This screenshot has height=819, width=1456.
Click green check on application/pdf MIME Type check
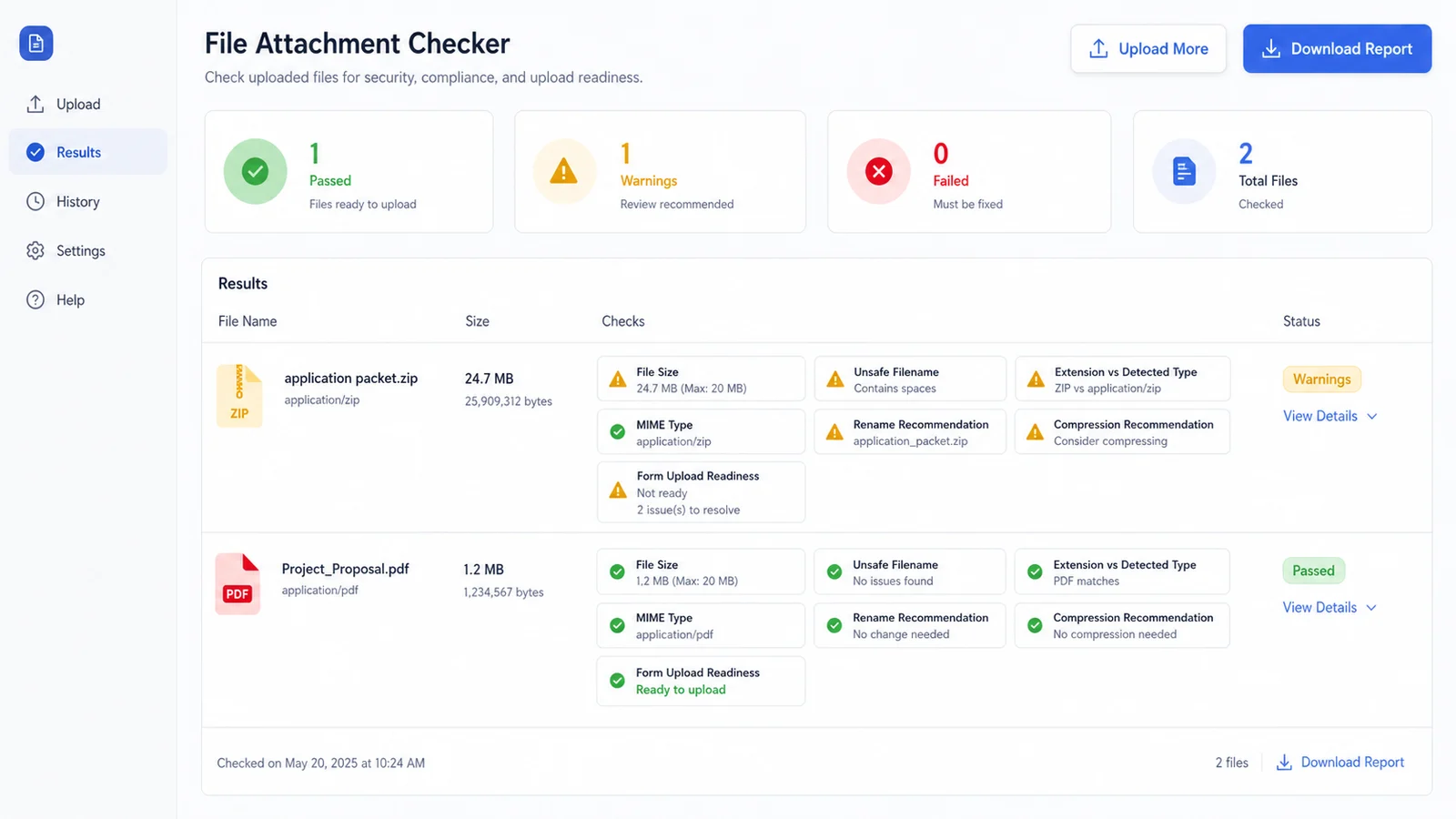(617, 626)
